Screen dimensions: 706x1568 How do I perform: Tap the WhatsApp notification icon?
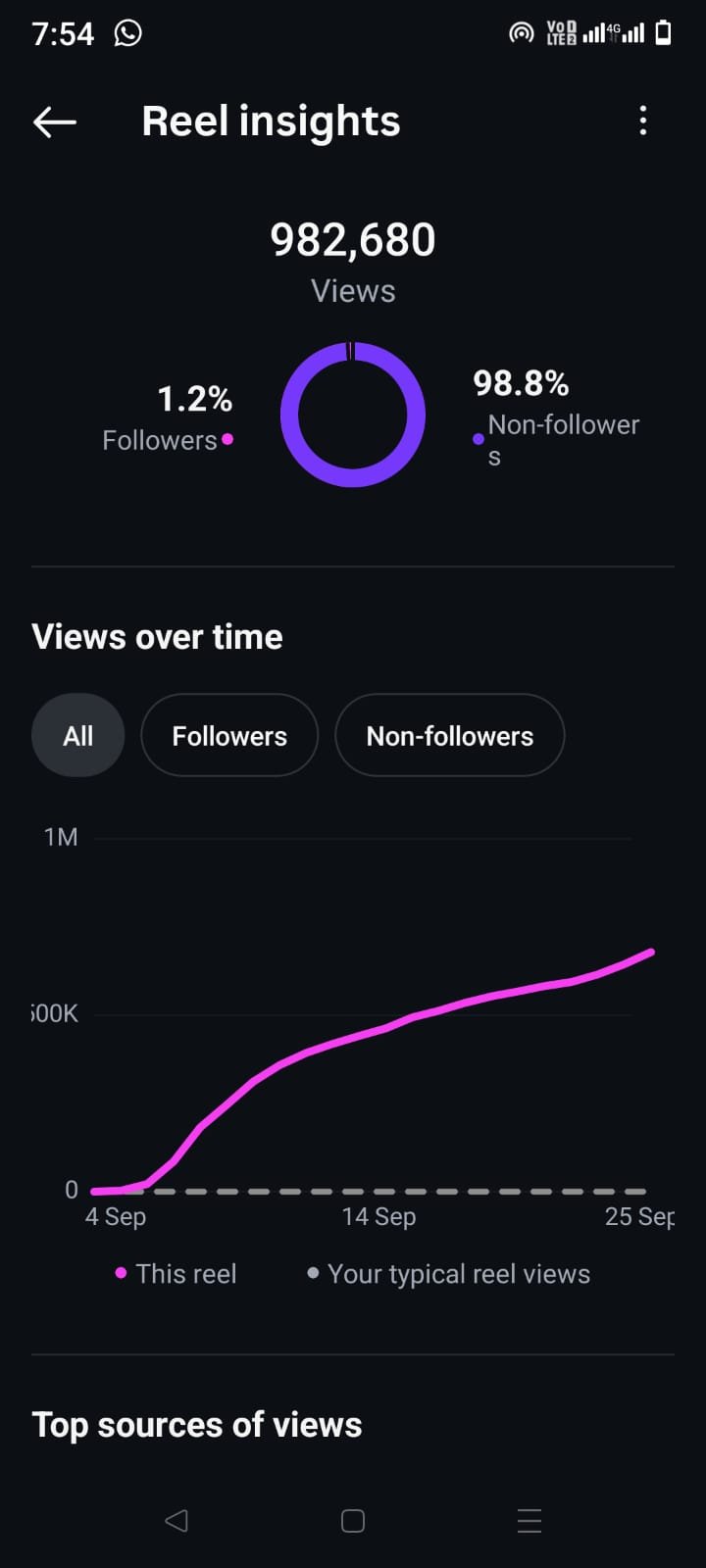click(x=127, y=33)
